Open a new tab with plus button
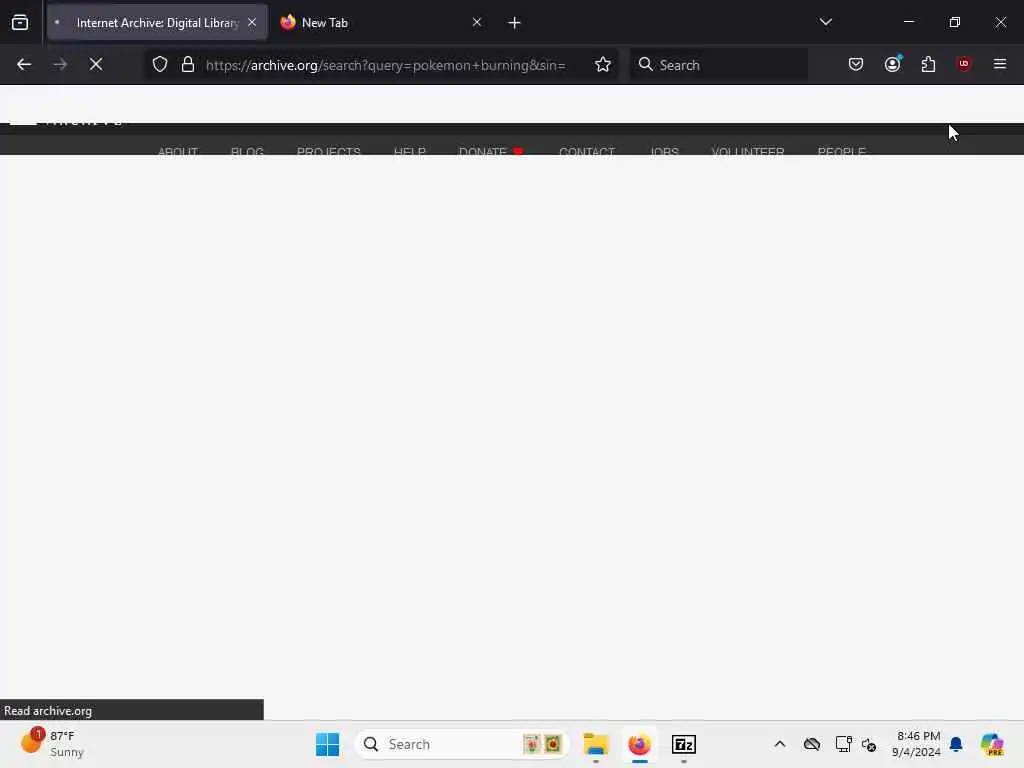 [515, 23]
